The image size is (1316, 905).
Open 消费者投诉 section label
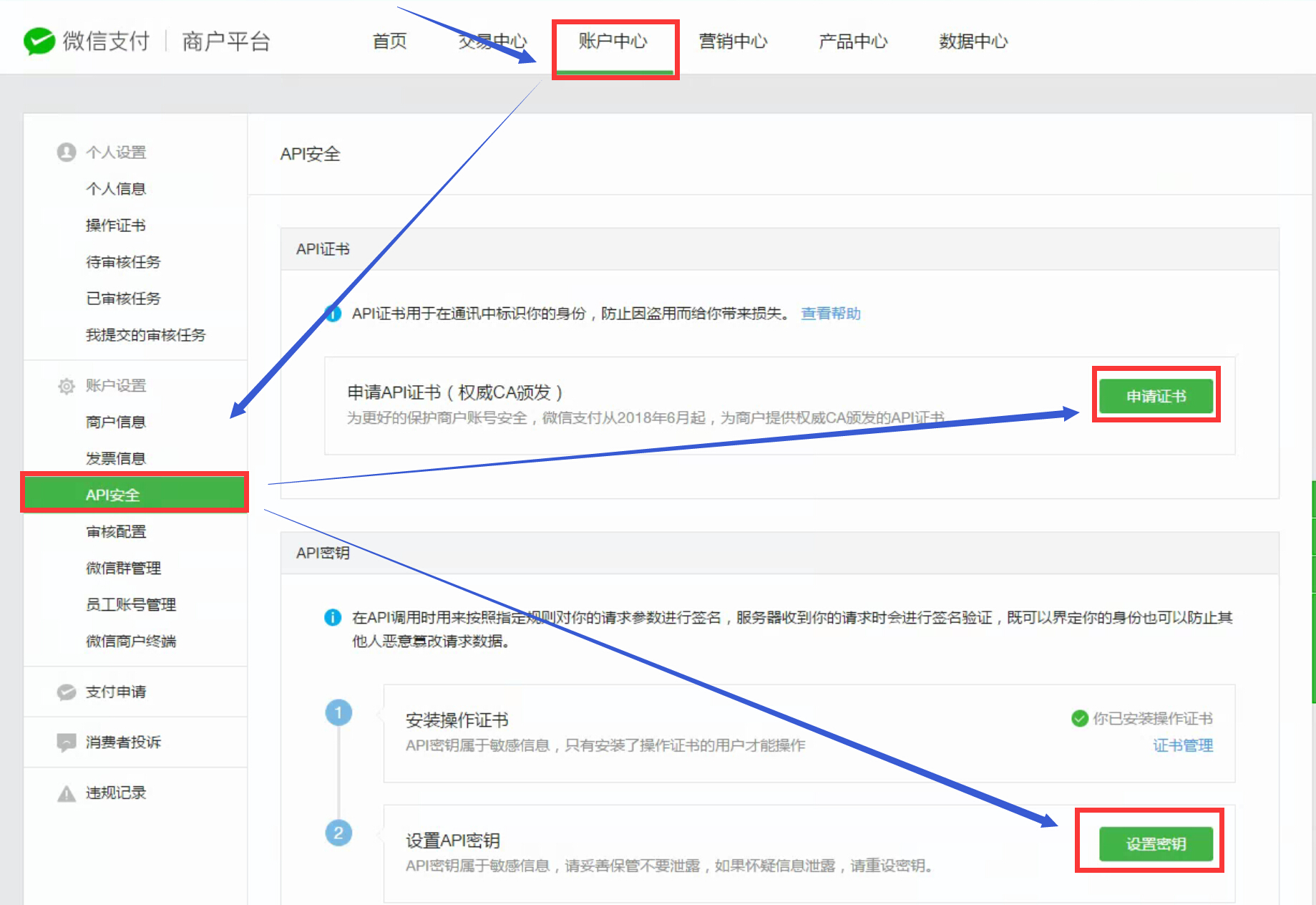pos(123,742)
